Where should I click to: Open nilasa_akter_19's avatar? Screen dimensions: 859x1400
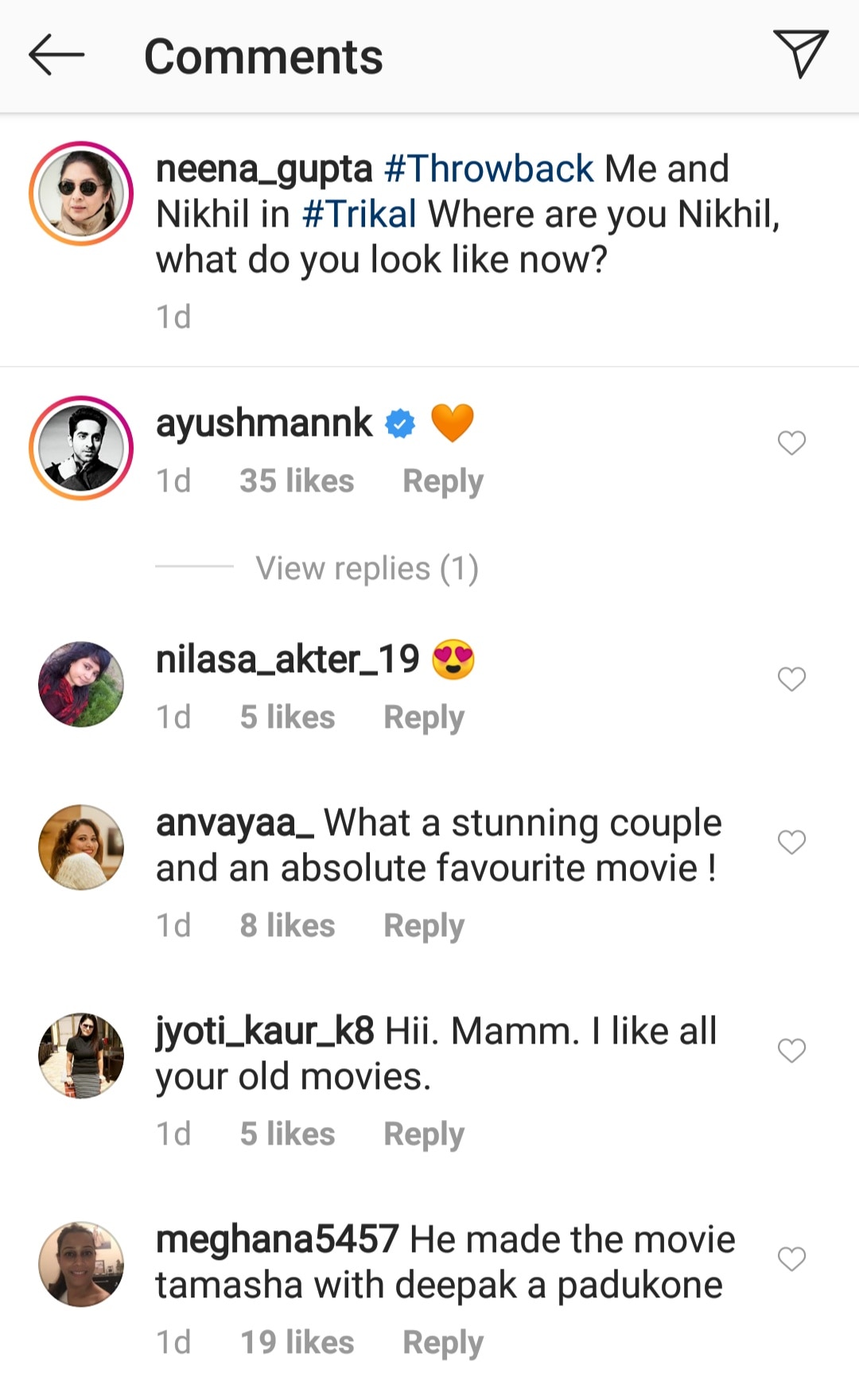[81, 684]
